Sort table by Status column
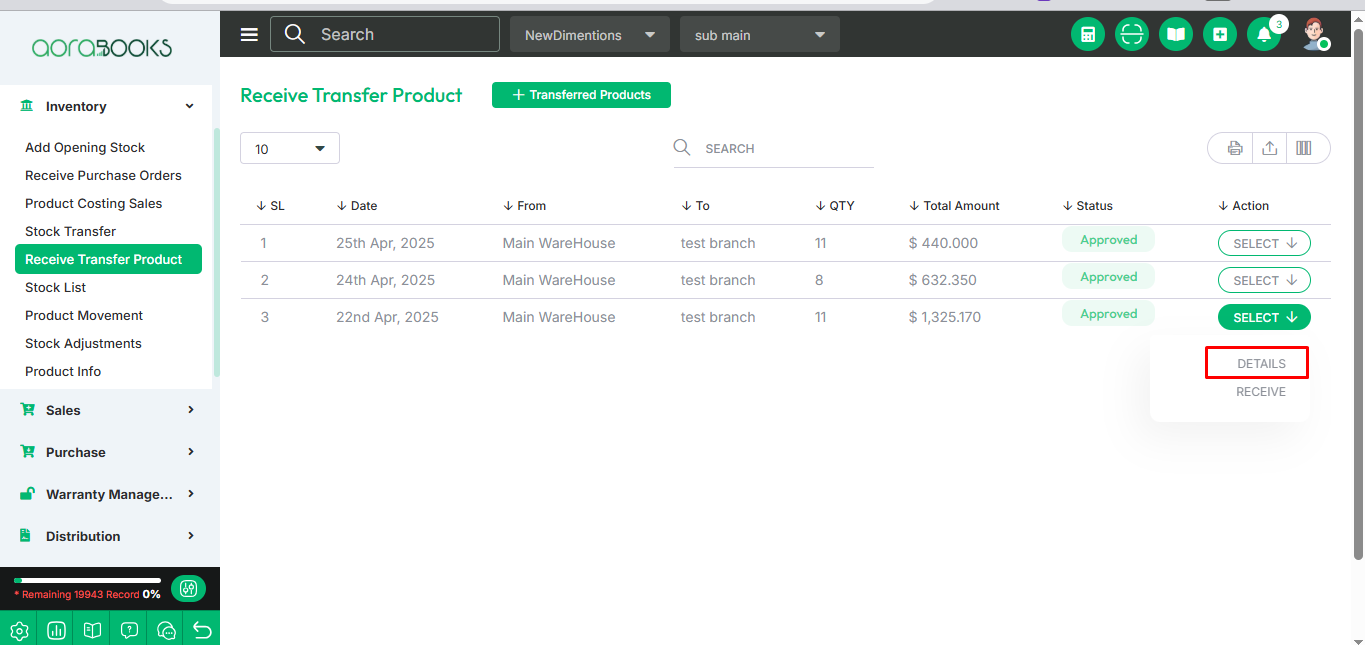The height and width of the screenshot is (645, 1365). click(1087, 206)
